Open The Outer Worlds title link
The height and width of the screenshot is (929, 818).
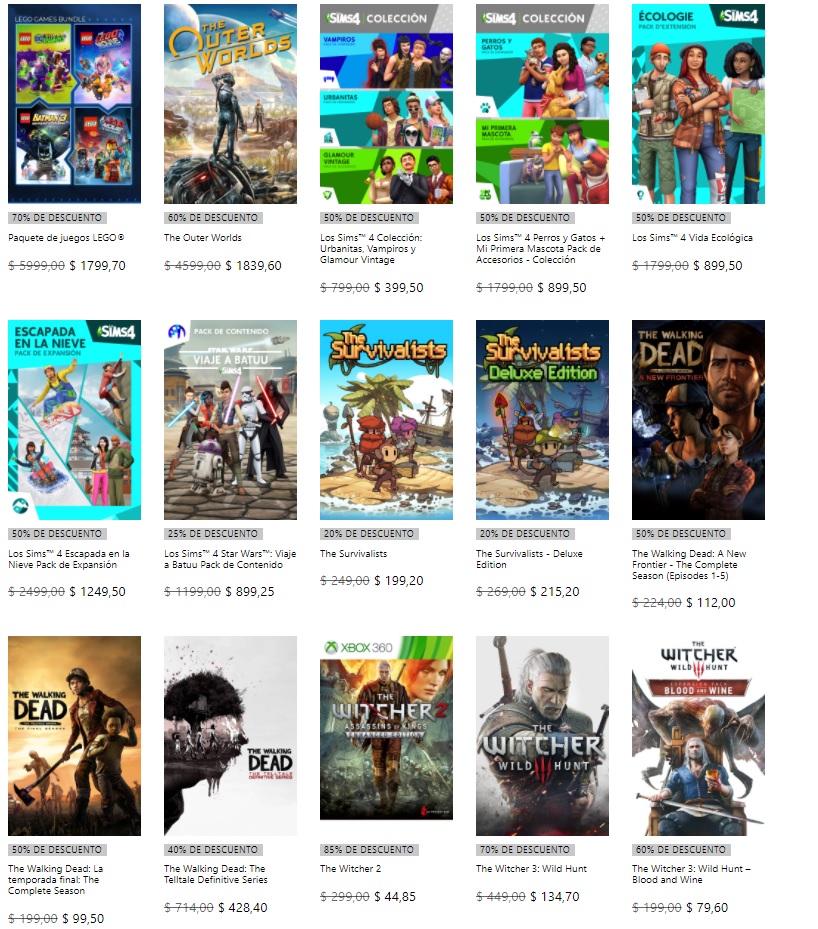[x=203, y=238]
